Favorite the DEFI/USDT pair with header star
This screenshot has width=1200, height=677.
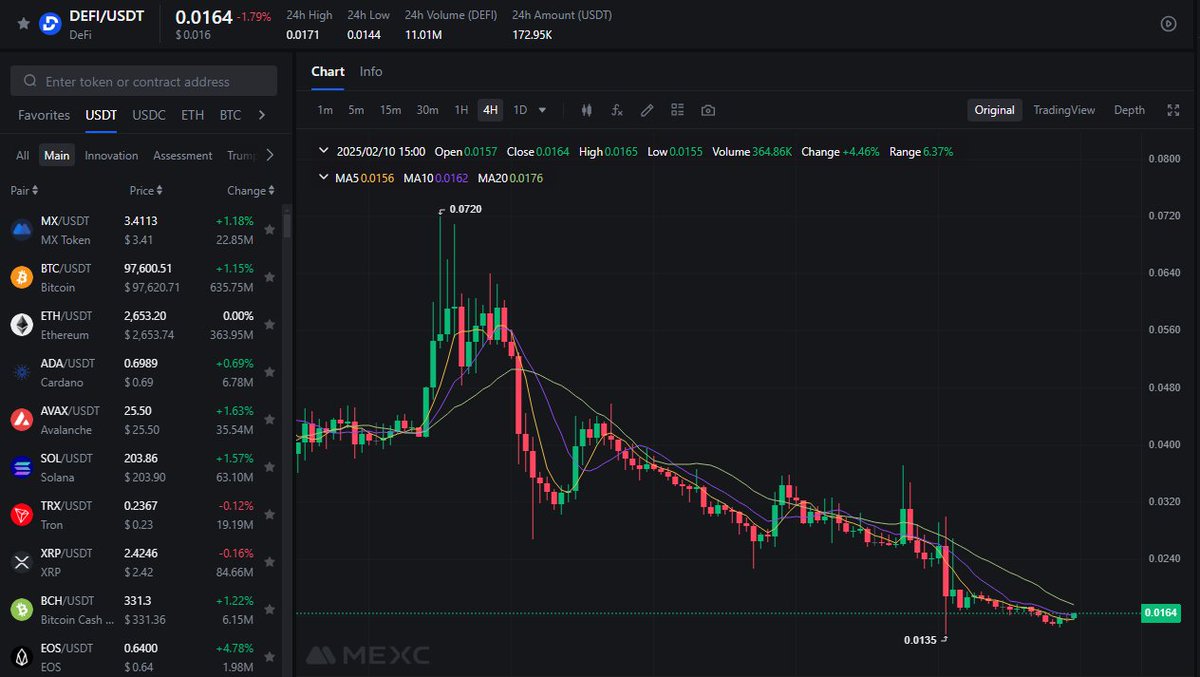point(23,23)
